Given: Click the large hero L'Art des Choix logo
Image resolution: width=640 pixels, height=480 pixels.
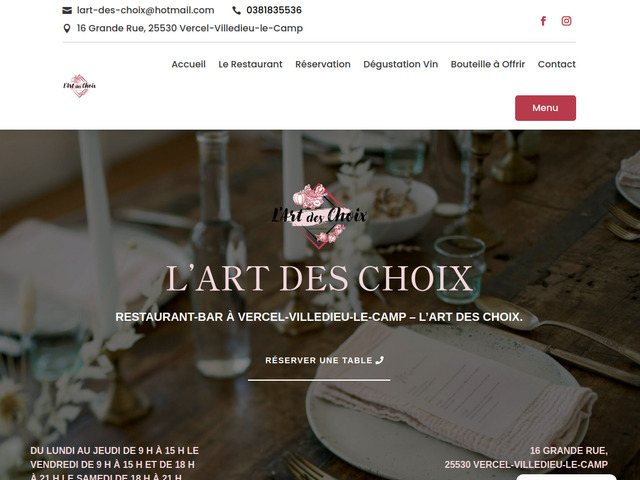Looking at the screenshot, I should [x=319, y=216].
